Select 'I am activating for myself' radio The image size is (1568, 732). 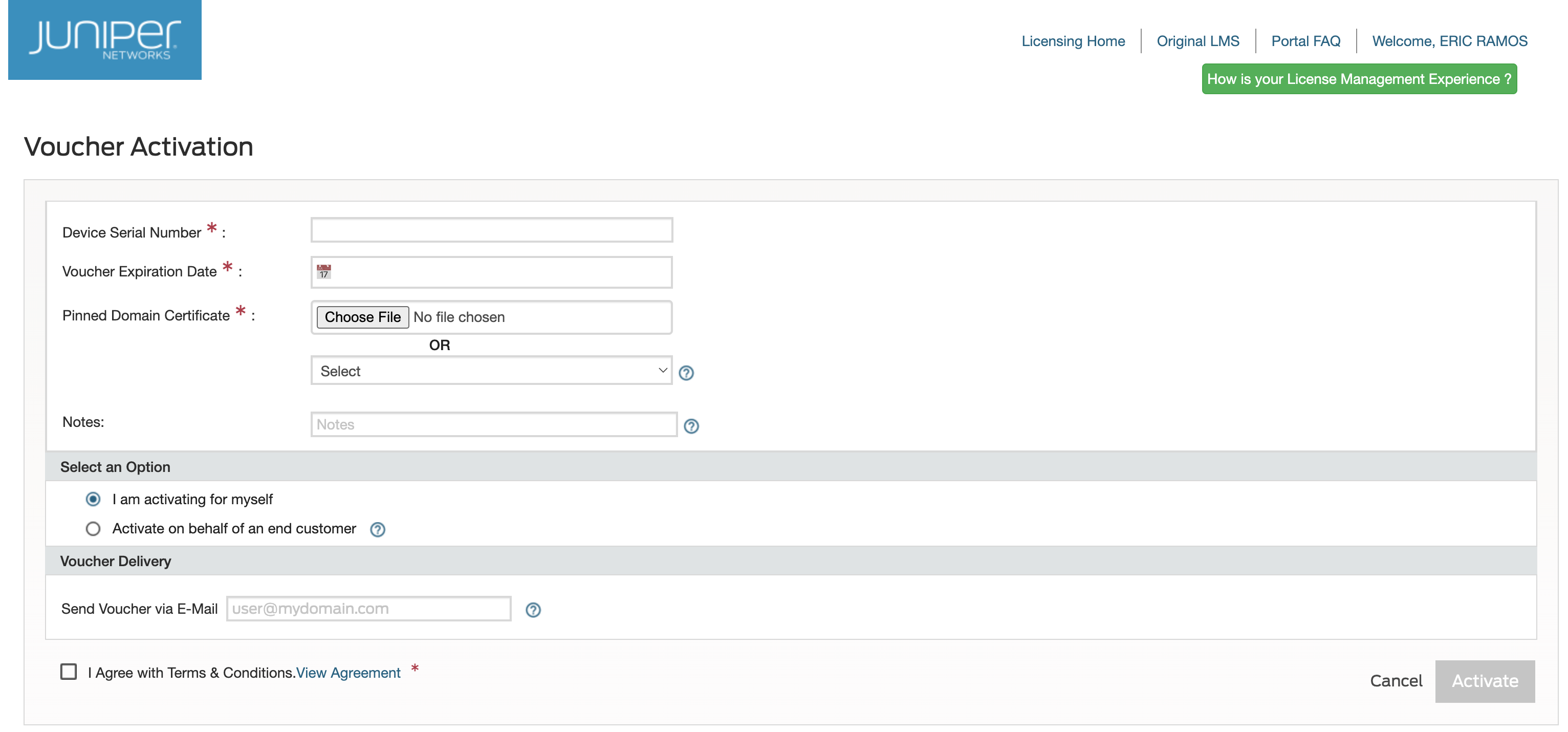93,500
